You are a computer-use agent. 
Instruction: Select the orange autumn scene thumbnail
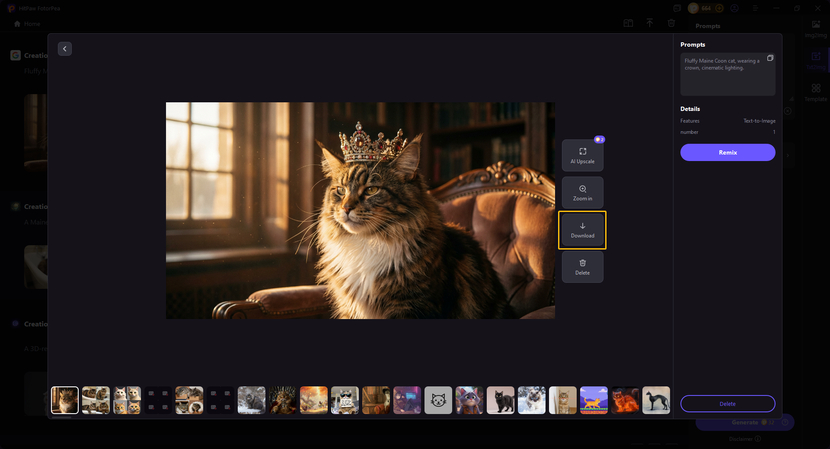click(314, 400)
